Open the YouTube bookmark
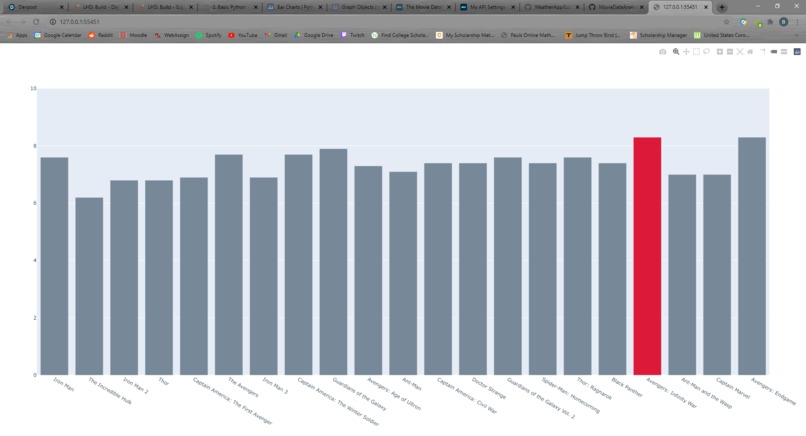806x436 pixels. coord(243,35)
